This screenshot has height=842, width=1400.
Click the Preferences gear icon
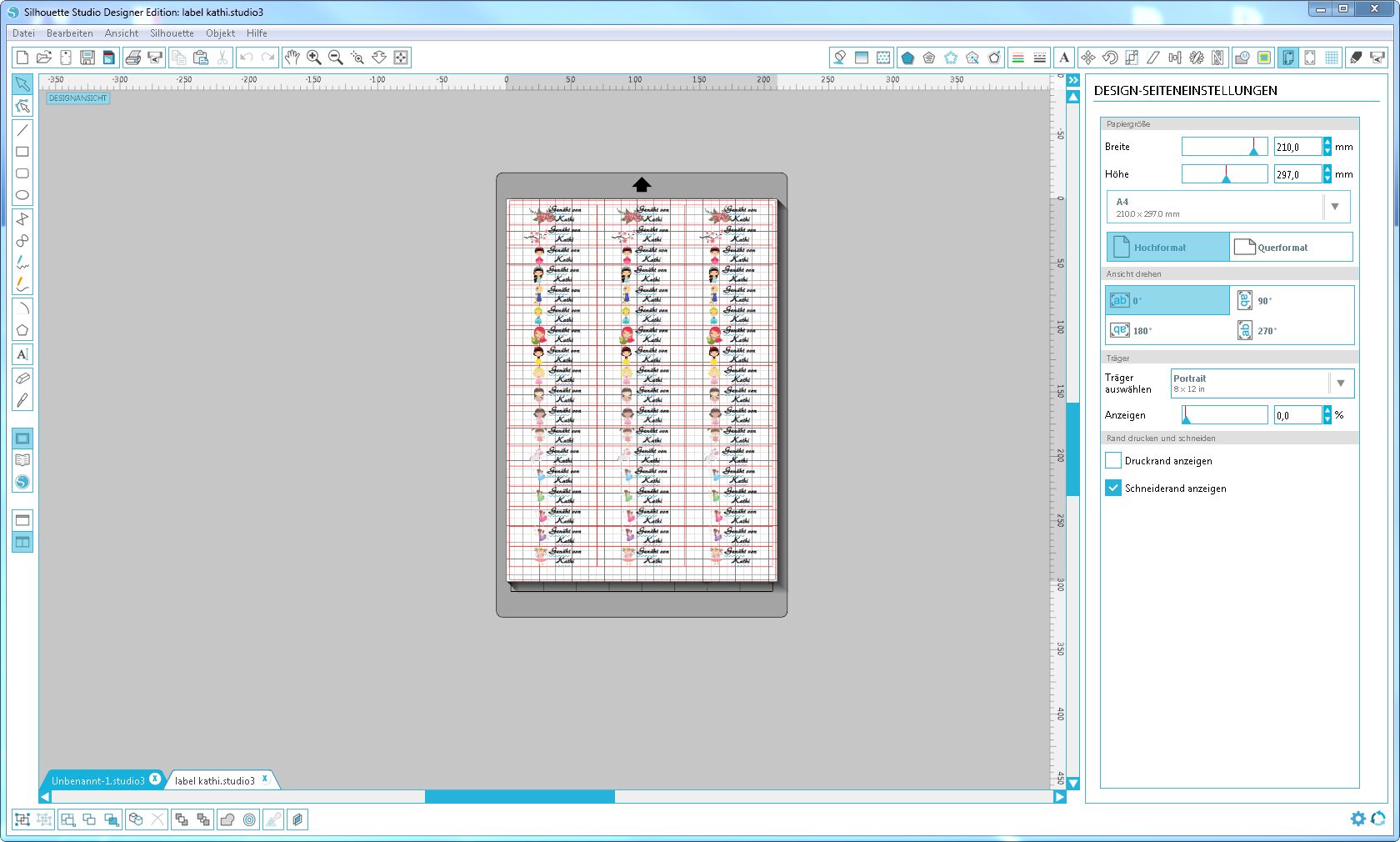(1357, 819)
